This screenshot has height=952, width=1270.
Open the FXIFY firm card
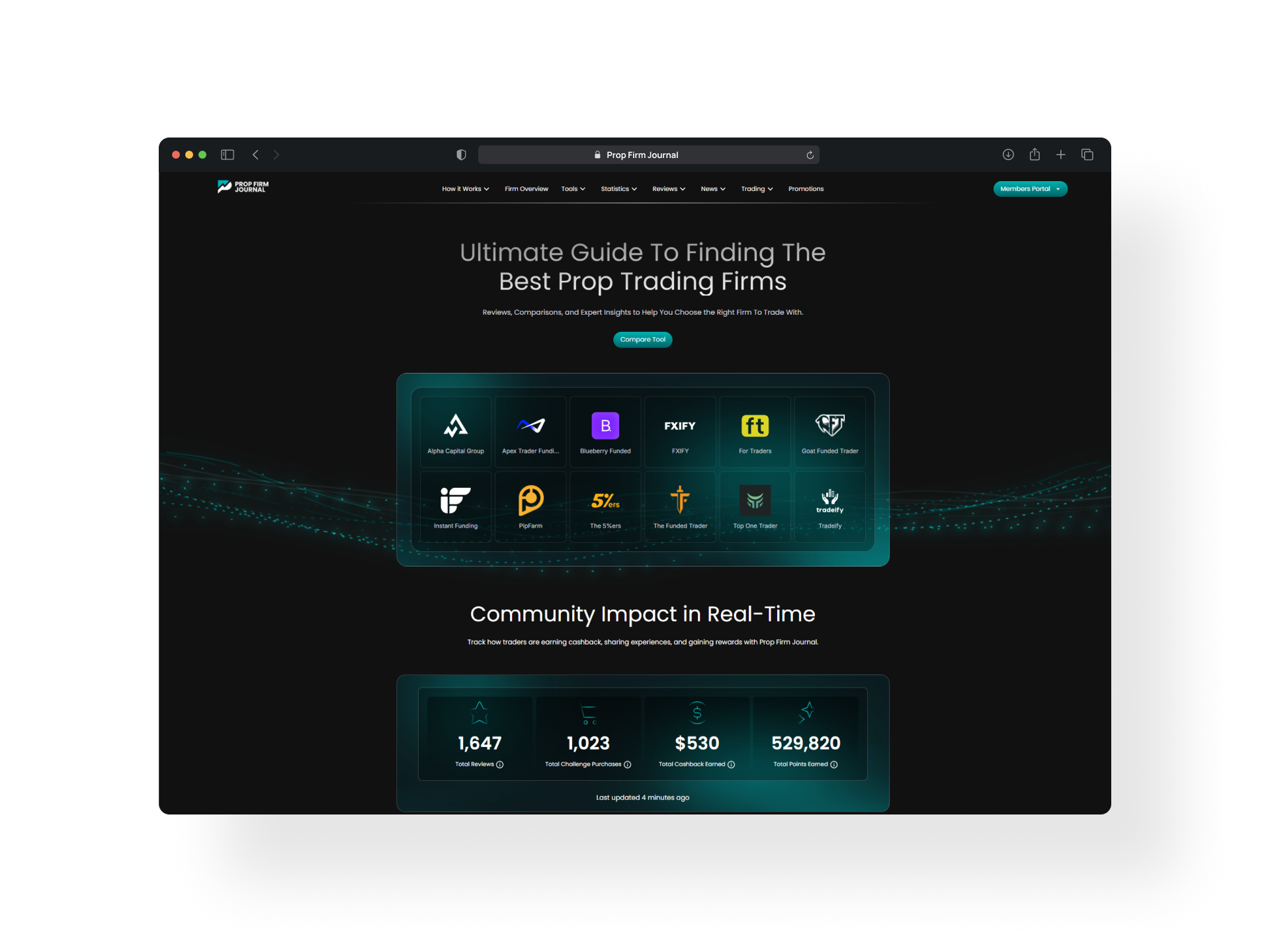680,432
